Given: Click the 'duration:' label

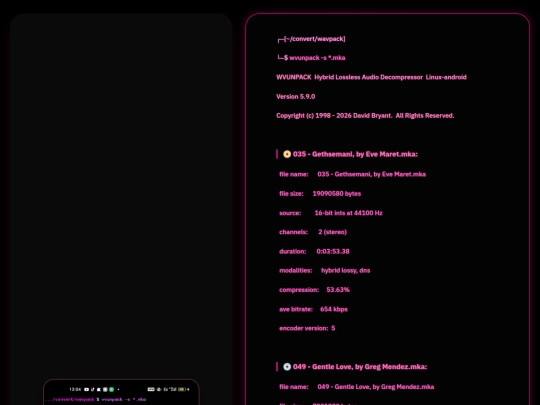Looking at the screenshot, I should pyautogui.click(x=293, y=251).
